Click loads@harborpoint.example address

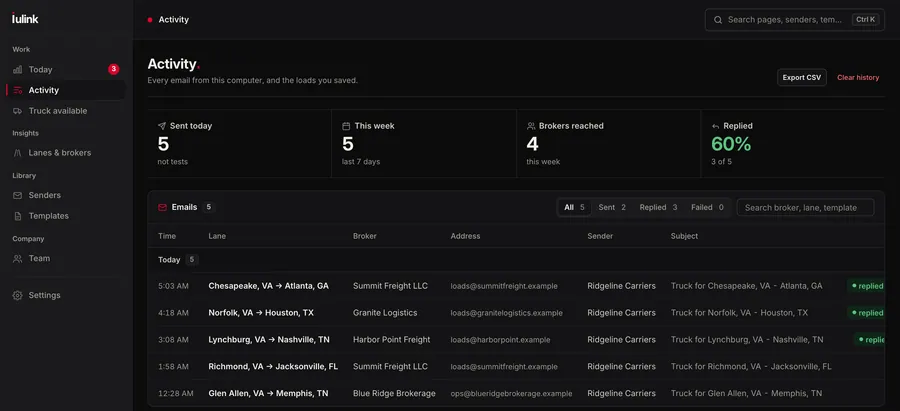pyautogui.click(x=501, y=340)
